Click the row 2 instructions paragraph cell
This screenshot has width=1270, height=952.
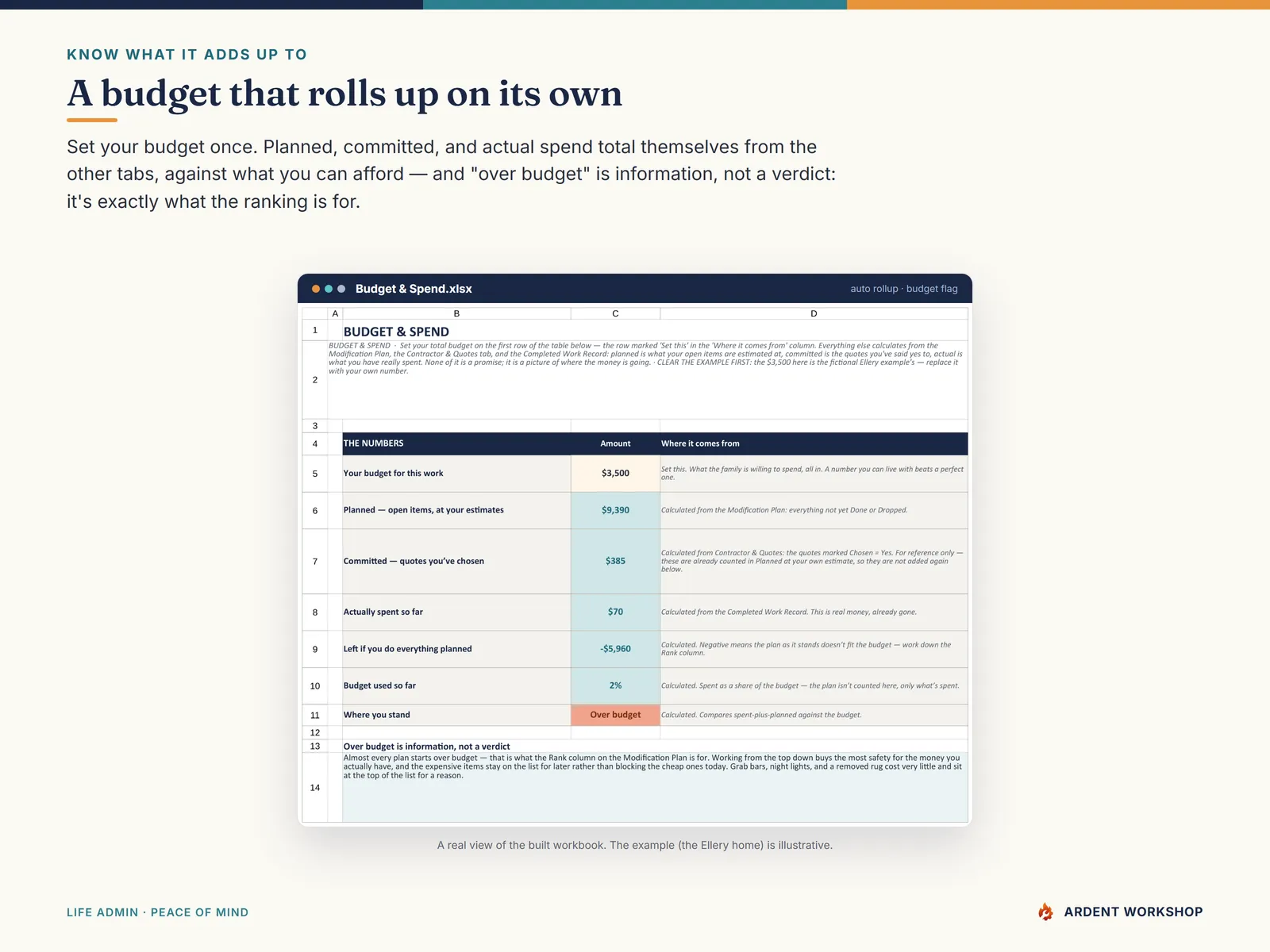648,380
